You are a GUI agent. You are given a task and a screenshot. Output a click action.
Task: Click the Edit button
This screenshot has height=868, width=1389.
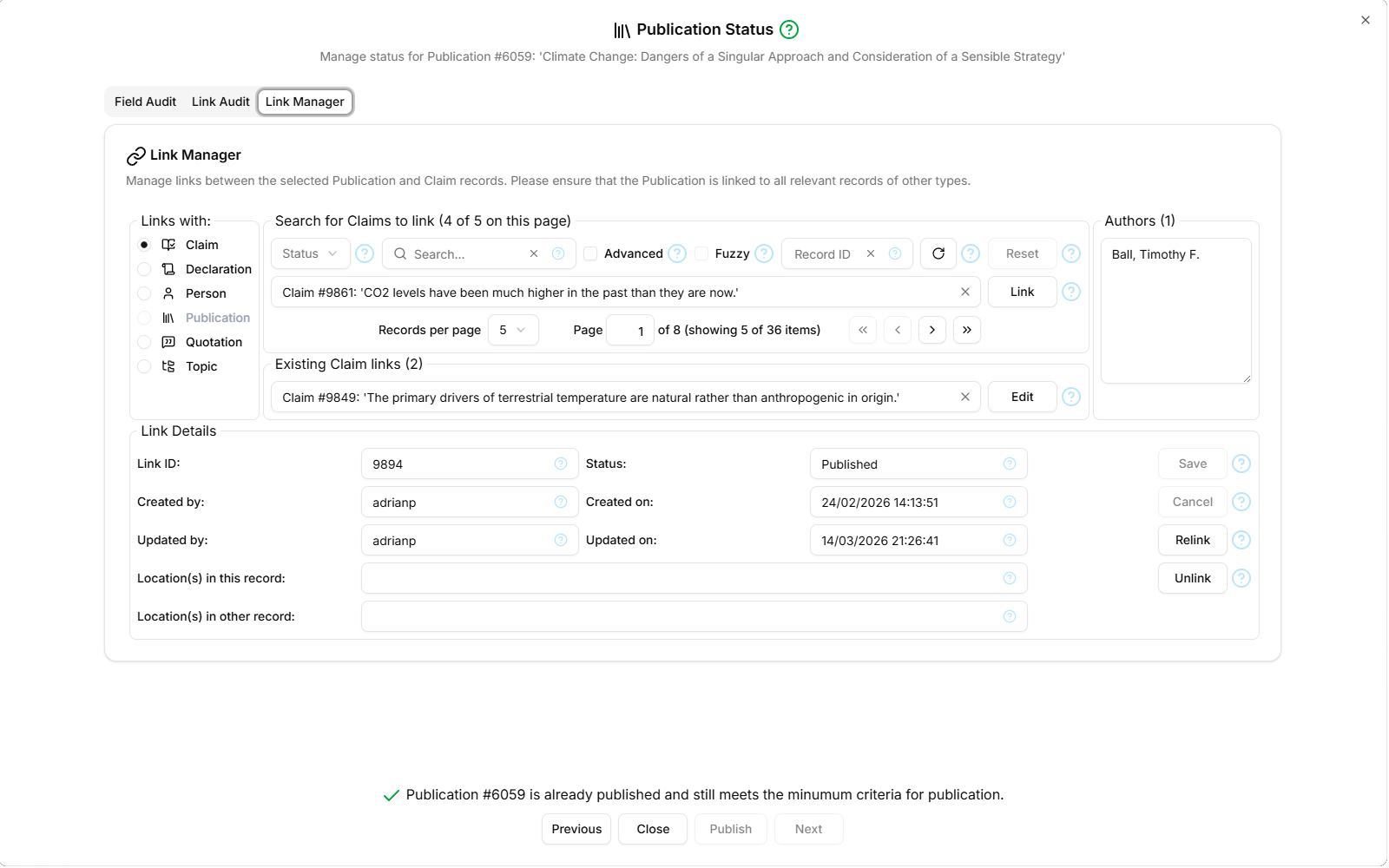click(1022, 397)
